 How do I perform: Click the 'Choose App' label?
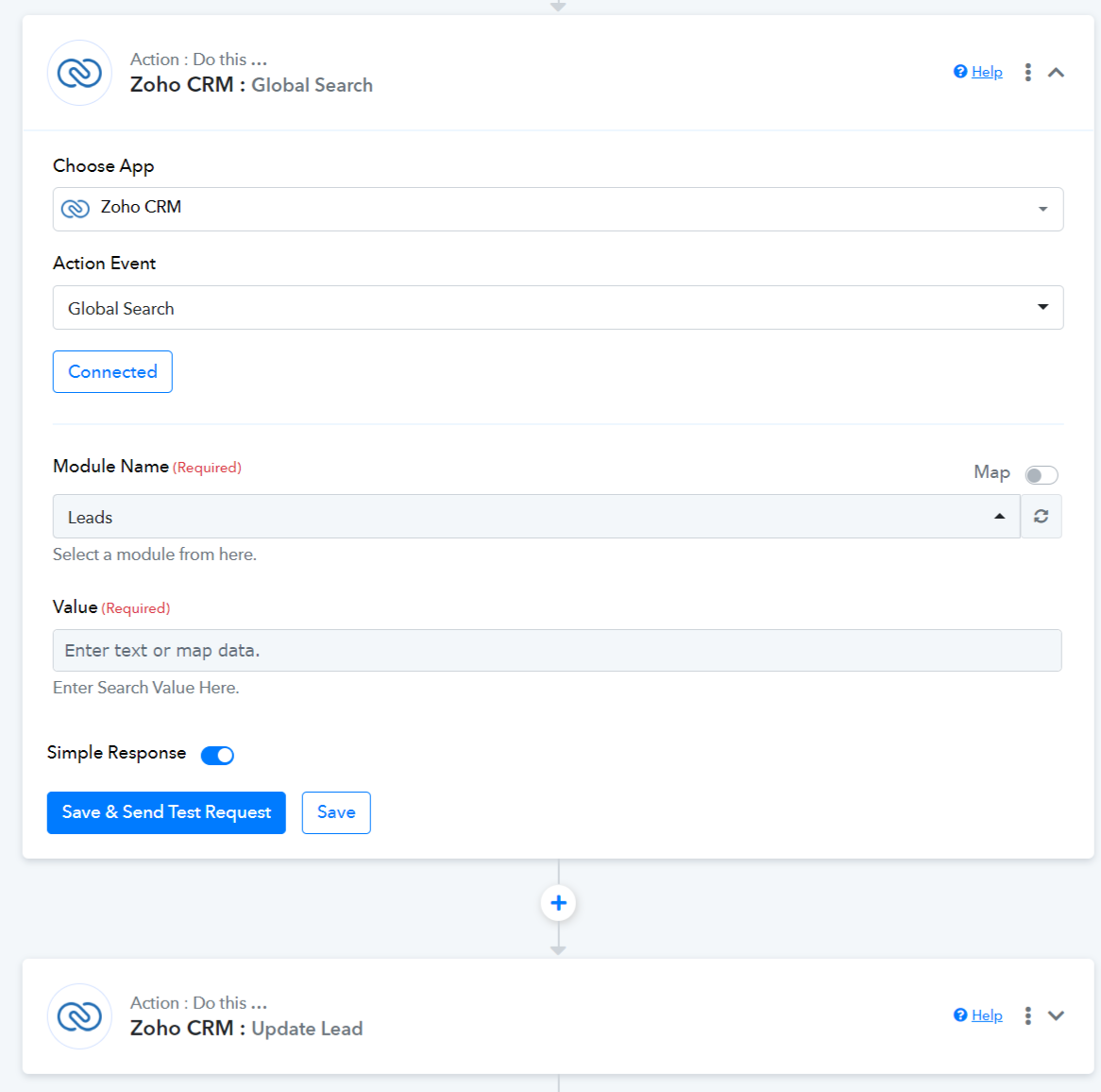[103, 166]
